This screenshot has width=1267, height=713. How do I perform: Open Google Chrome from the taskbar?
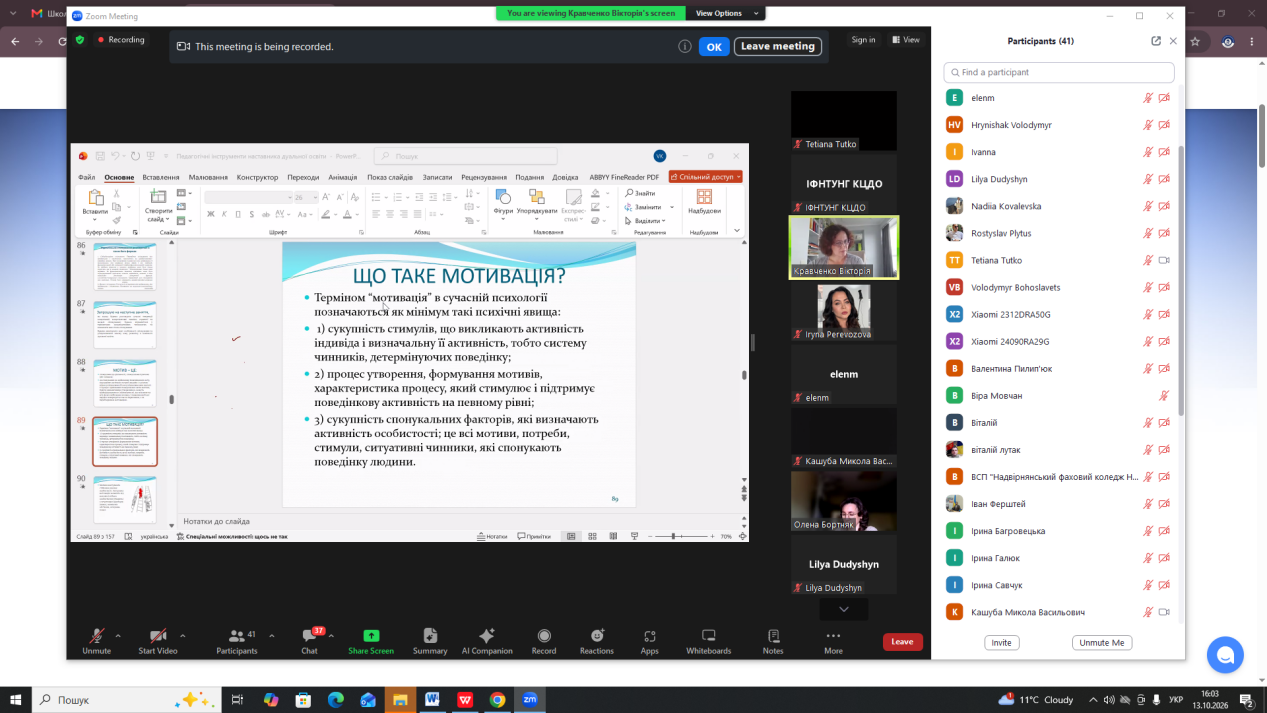coord(497,700)
